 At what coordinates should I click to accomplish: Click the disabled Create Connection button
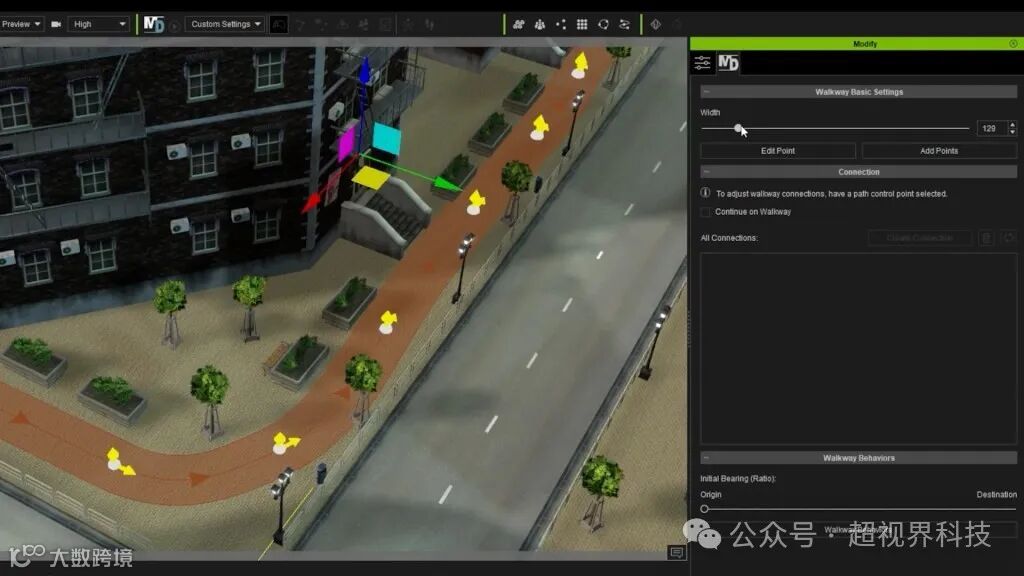(920, 238)
